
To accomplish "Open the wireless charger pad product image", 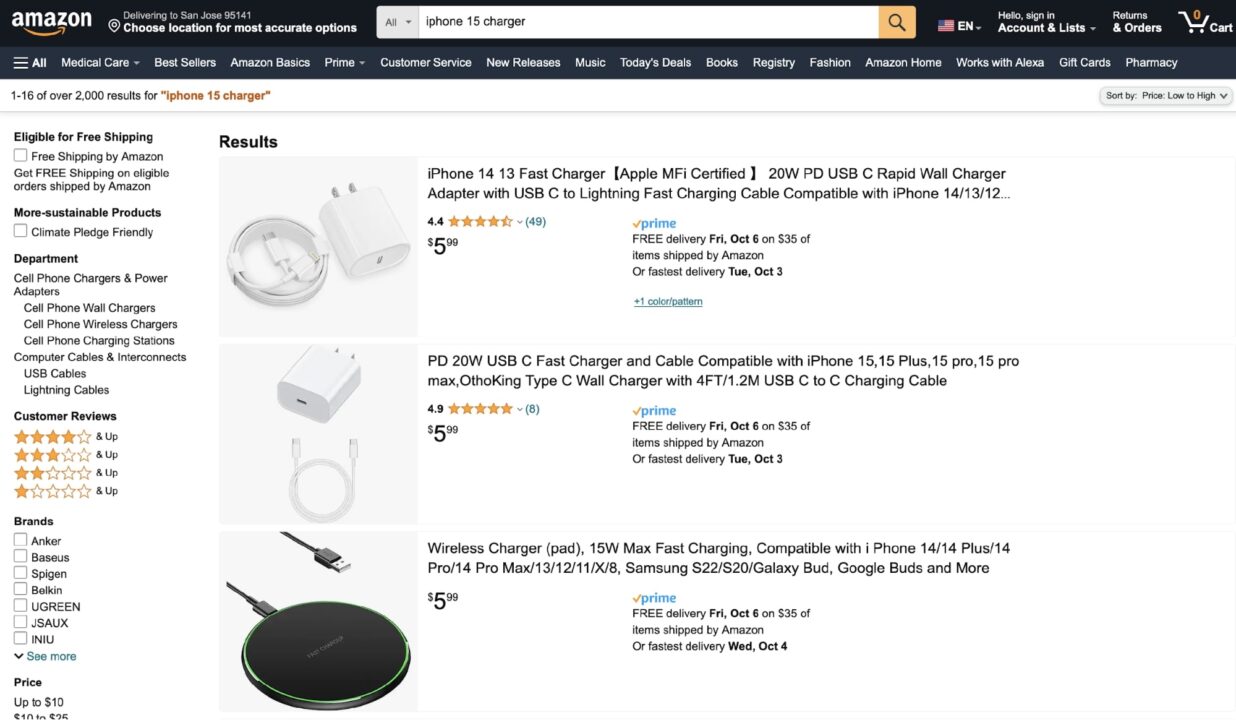I will [318, 620].
